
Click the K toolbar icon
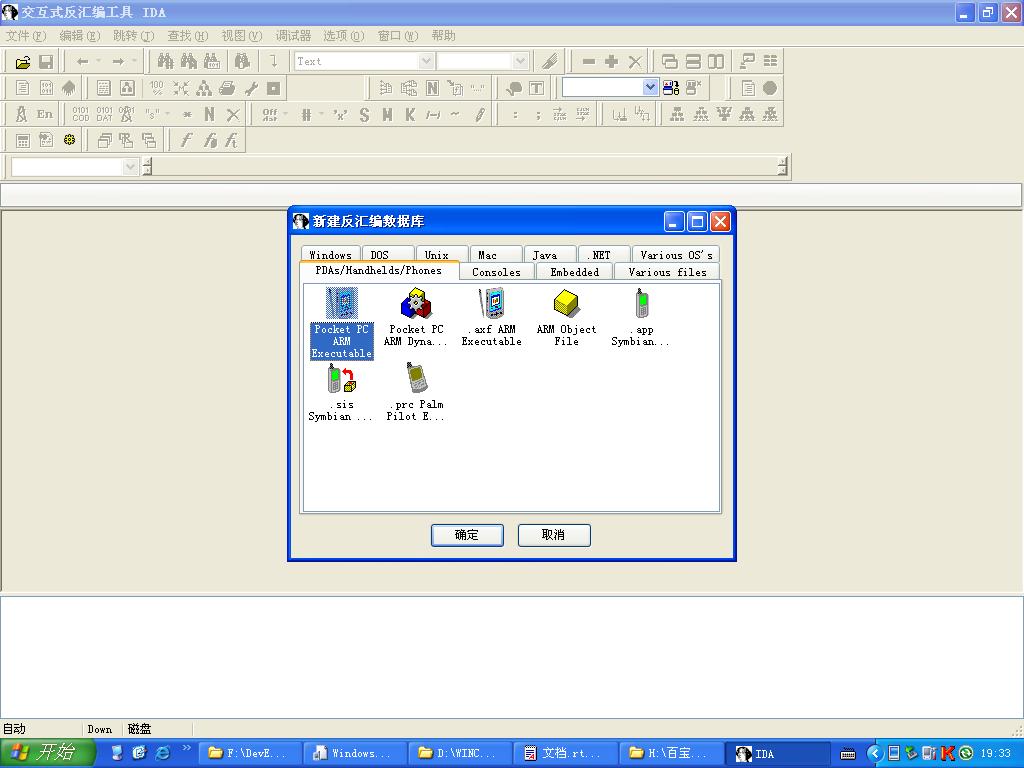(x=410, y=115)
